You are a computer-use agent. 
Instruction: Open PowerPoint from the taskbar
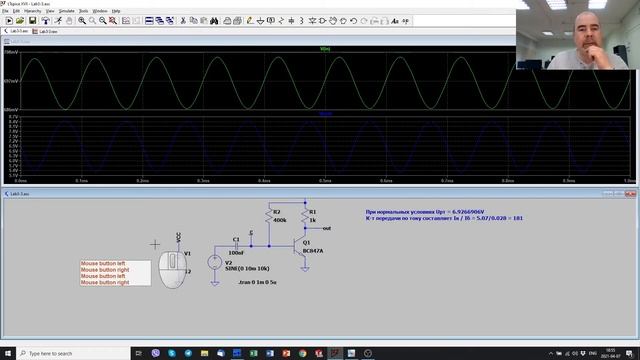286,353
